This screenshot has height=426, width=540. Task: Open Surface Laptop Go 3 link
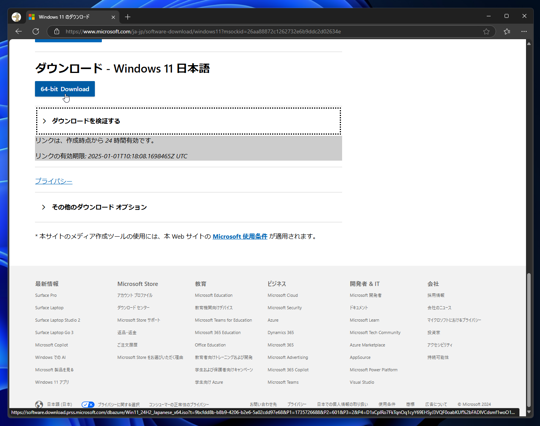click(x=54, y=332)
